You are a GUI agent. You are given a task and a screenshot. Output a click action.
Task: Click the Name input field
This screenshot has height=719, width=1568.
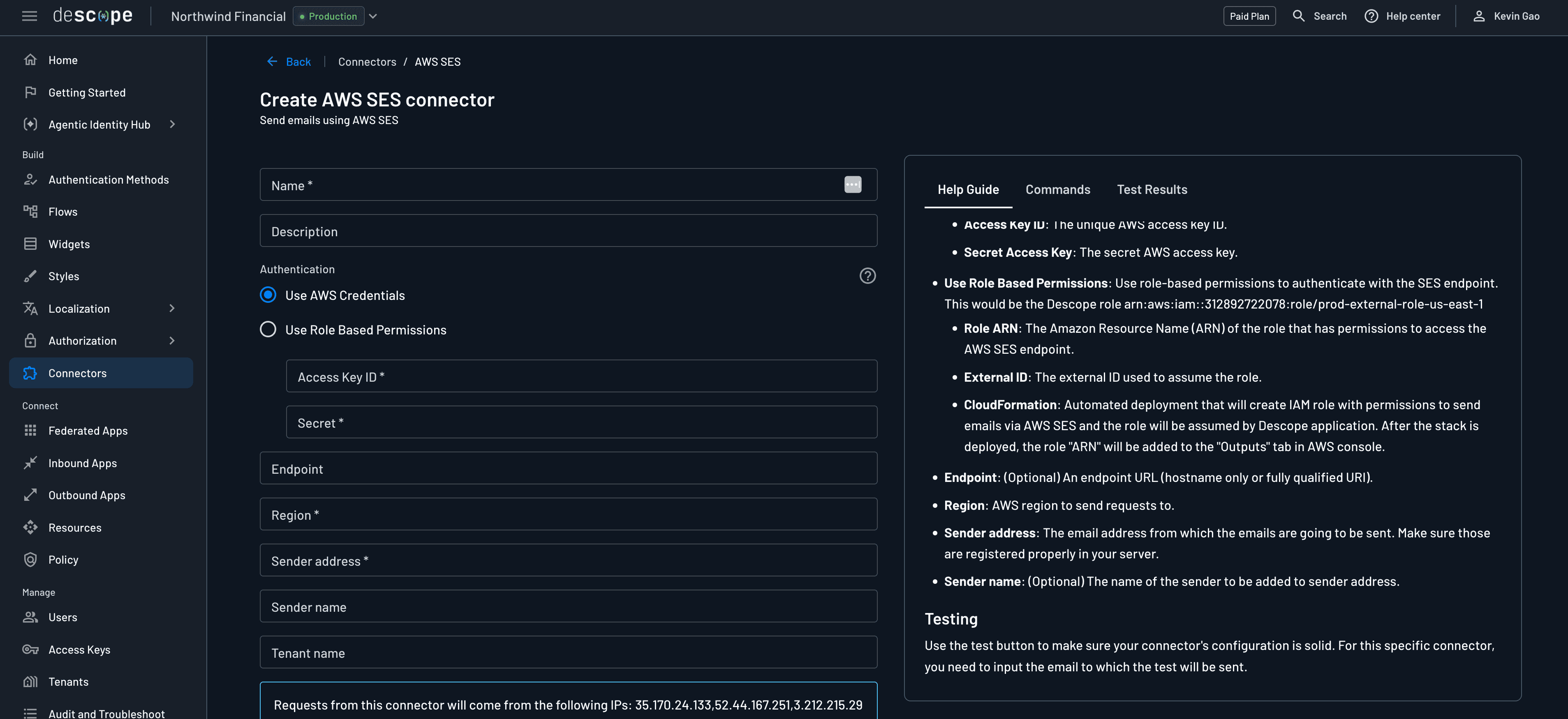click(x=568, y=184)
